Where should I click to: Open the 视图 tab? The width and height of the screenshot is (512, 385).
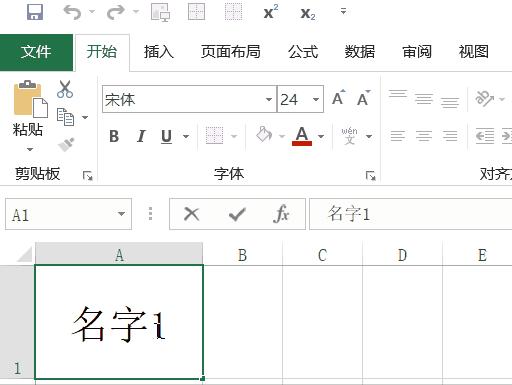coord(474,52)
